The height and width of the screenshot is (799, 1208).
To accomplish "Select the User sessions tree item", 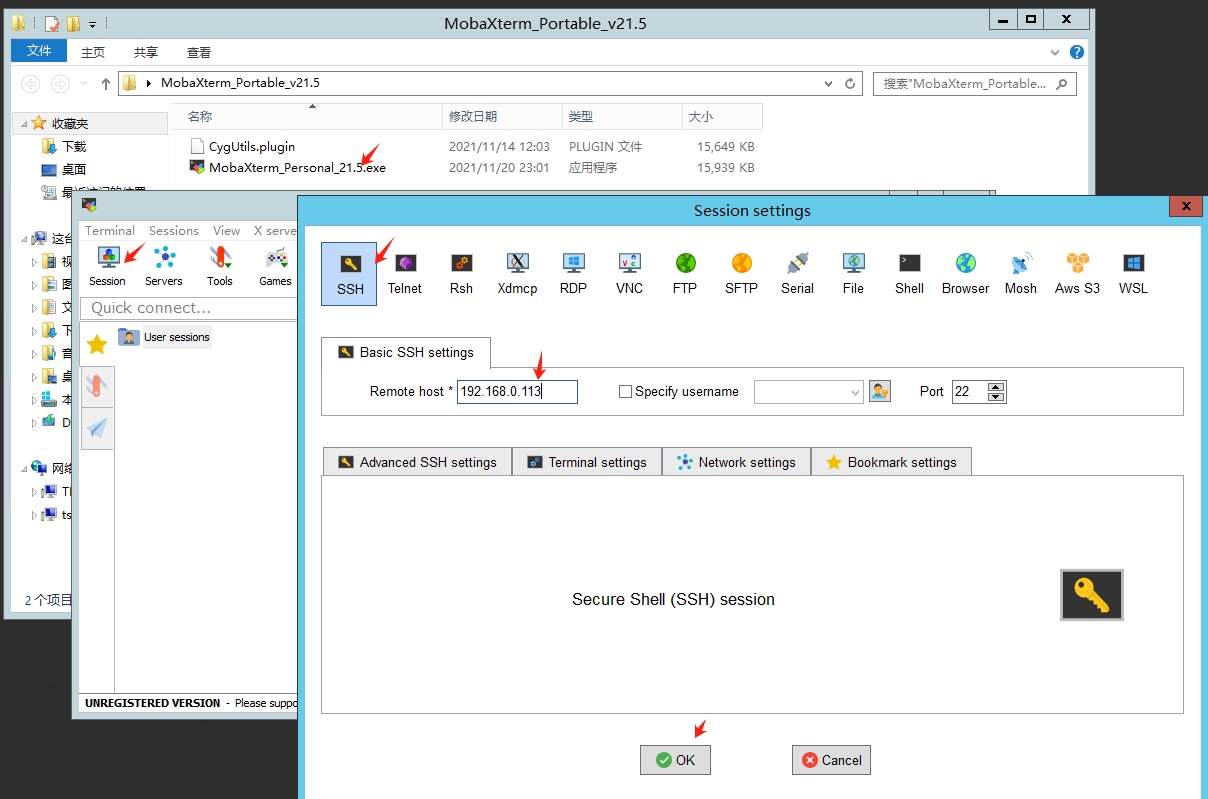I will (x=165, y=337).
